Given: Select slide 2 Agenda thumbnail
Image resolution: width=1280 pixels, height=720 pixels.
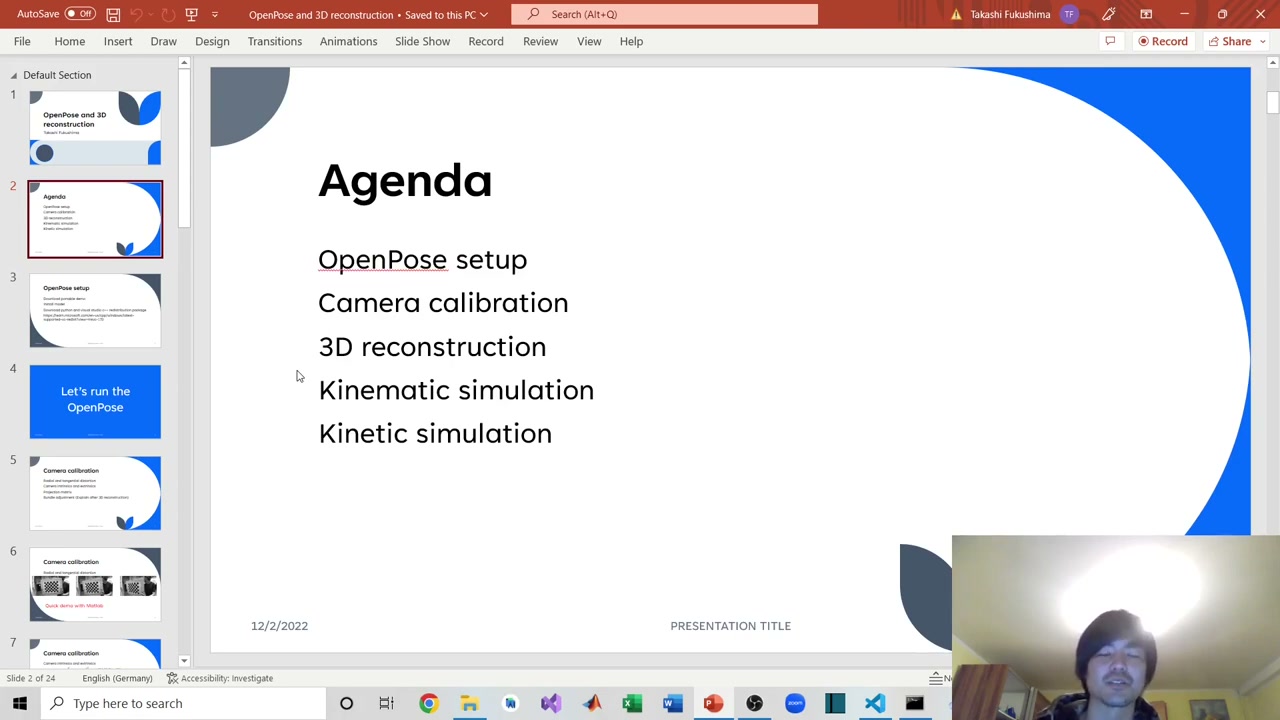Looking at the screenshot, I should 95,219.
